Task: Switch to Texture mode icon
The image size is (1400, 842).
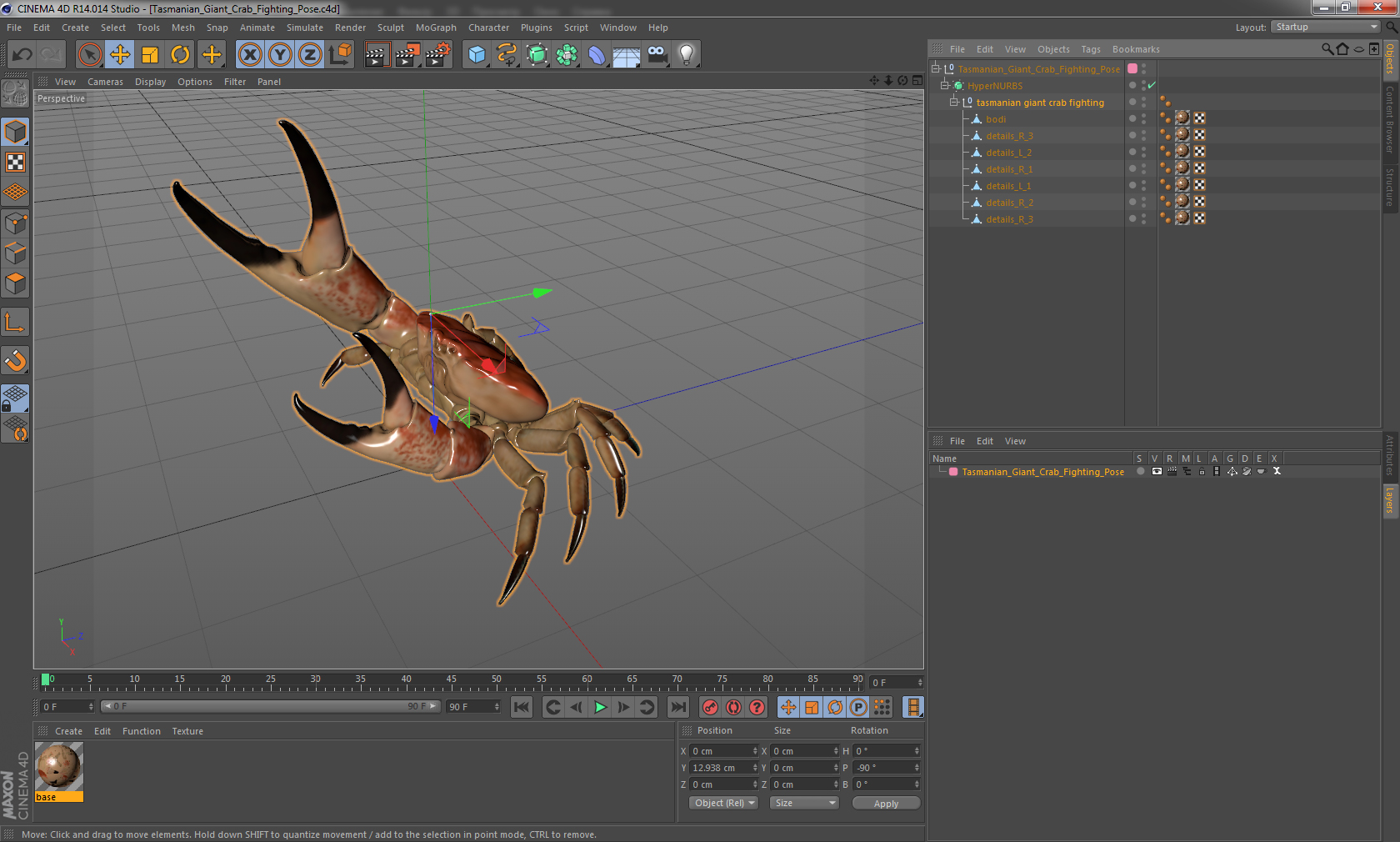Action: (x=15, y=162)
